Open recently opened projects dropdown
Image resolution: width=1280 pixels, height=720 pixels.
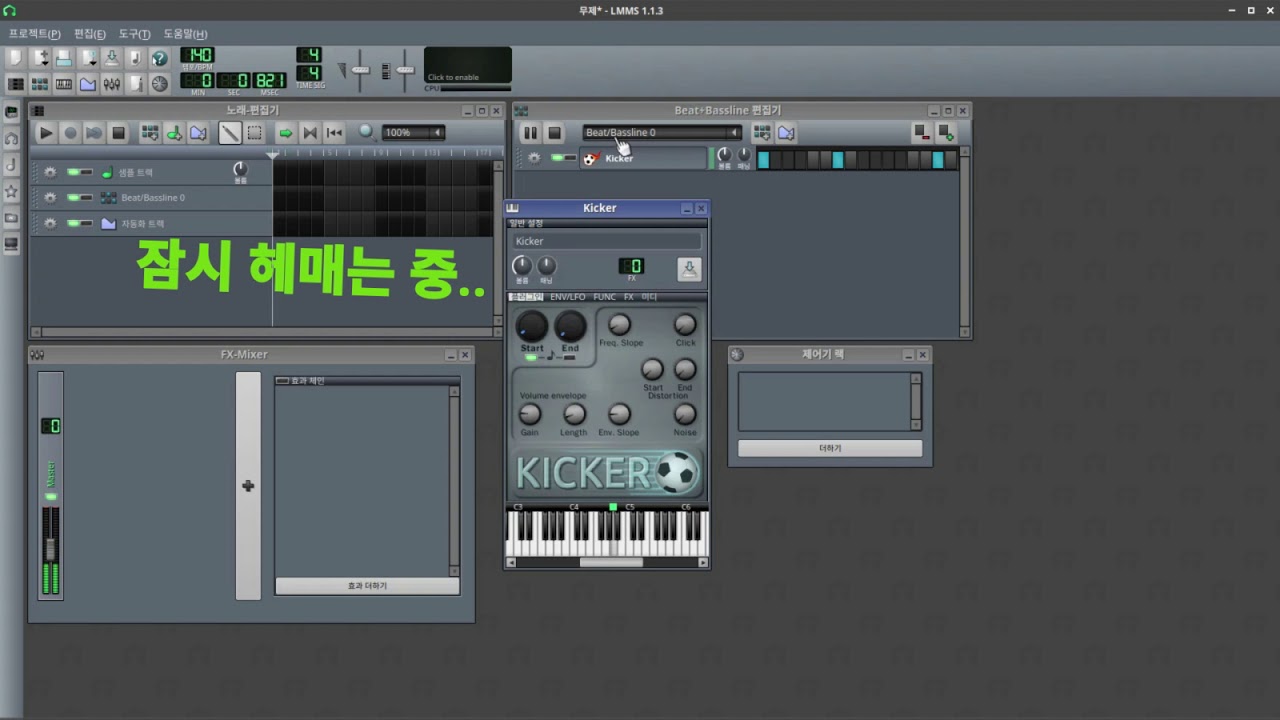tap(87, 58)
